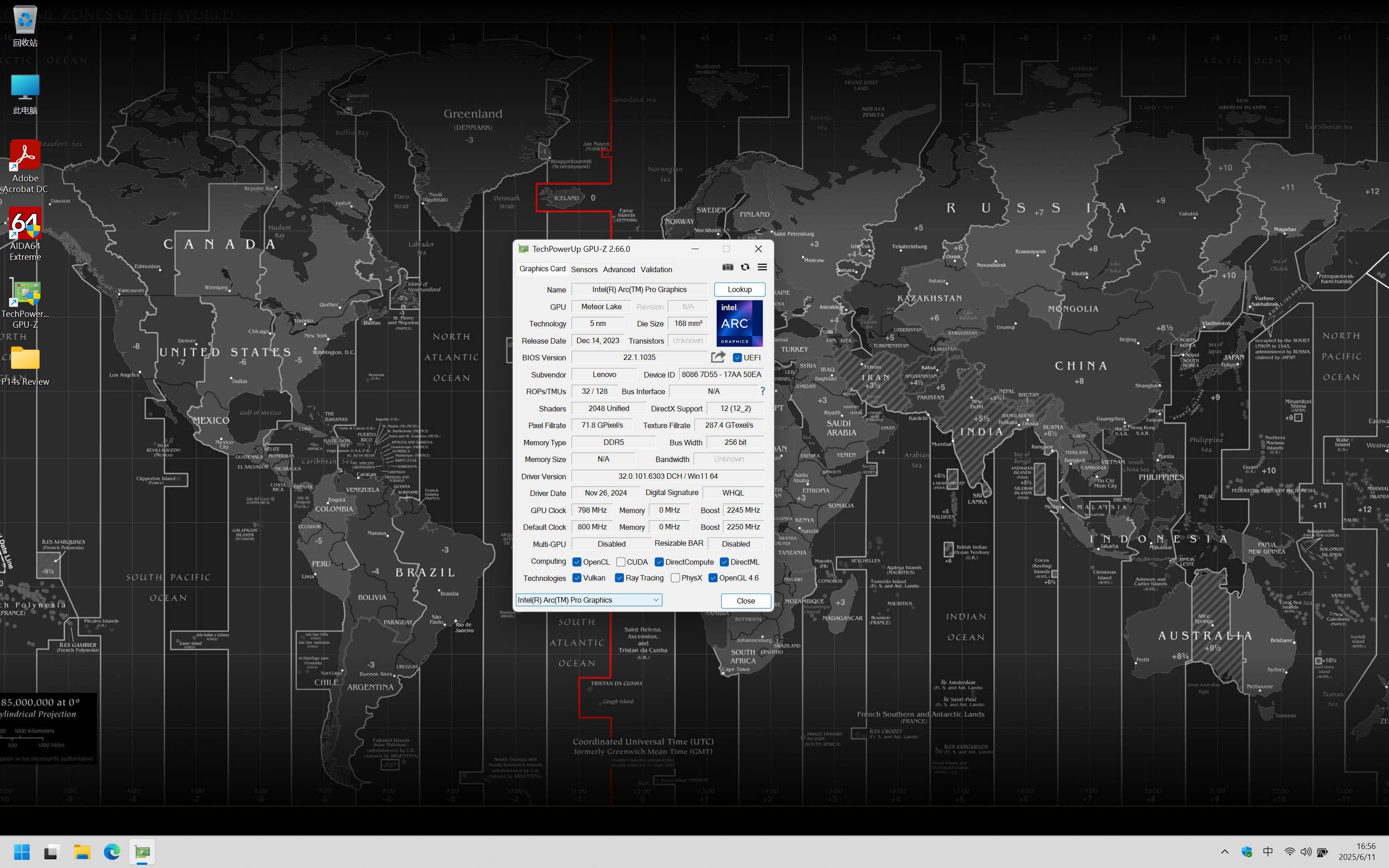Click the Subvendor Lenovo value
Screen dimensions: 1389x868
pos(604,374)
